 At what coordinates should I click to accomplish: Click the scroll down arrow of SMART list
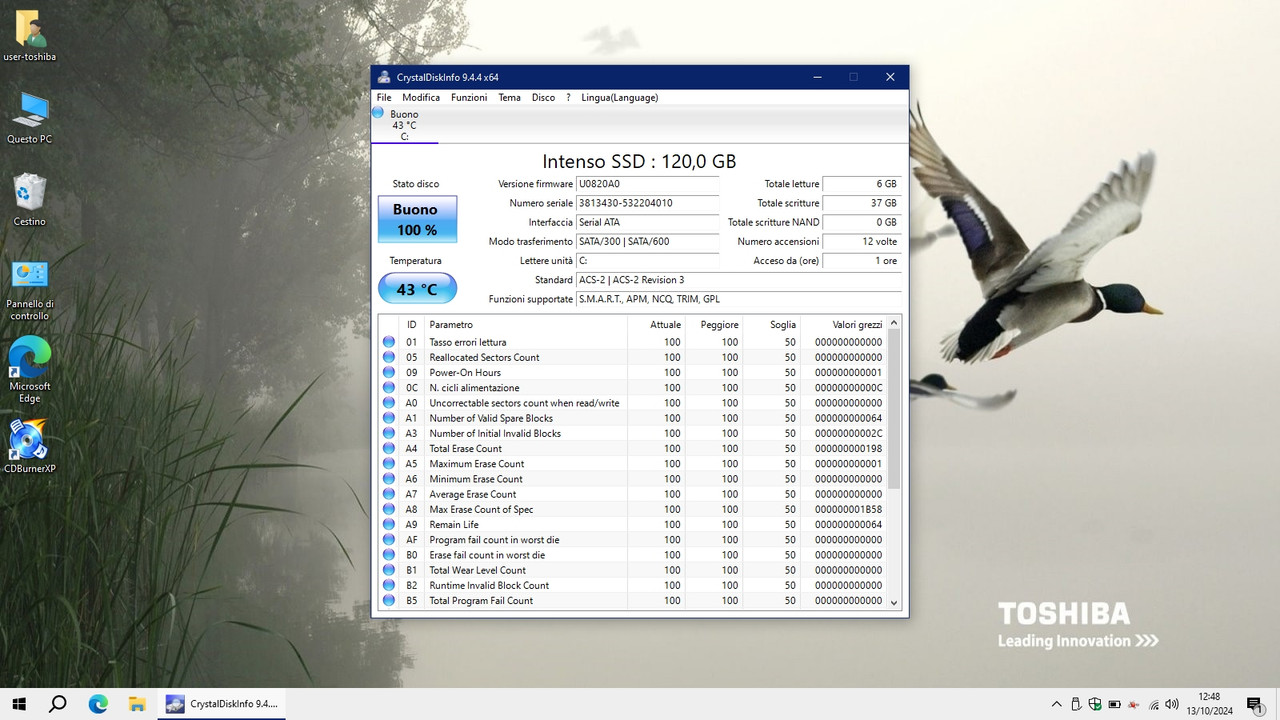pyautogui.click(x=894, y=603)
